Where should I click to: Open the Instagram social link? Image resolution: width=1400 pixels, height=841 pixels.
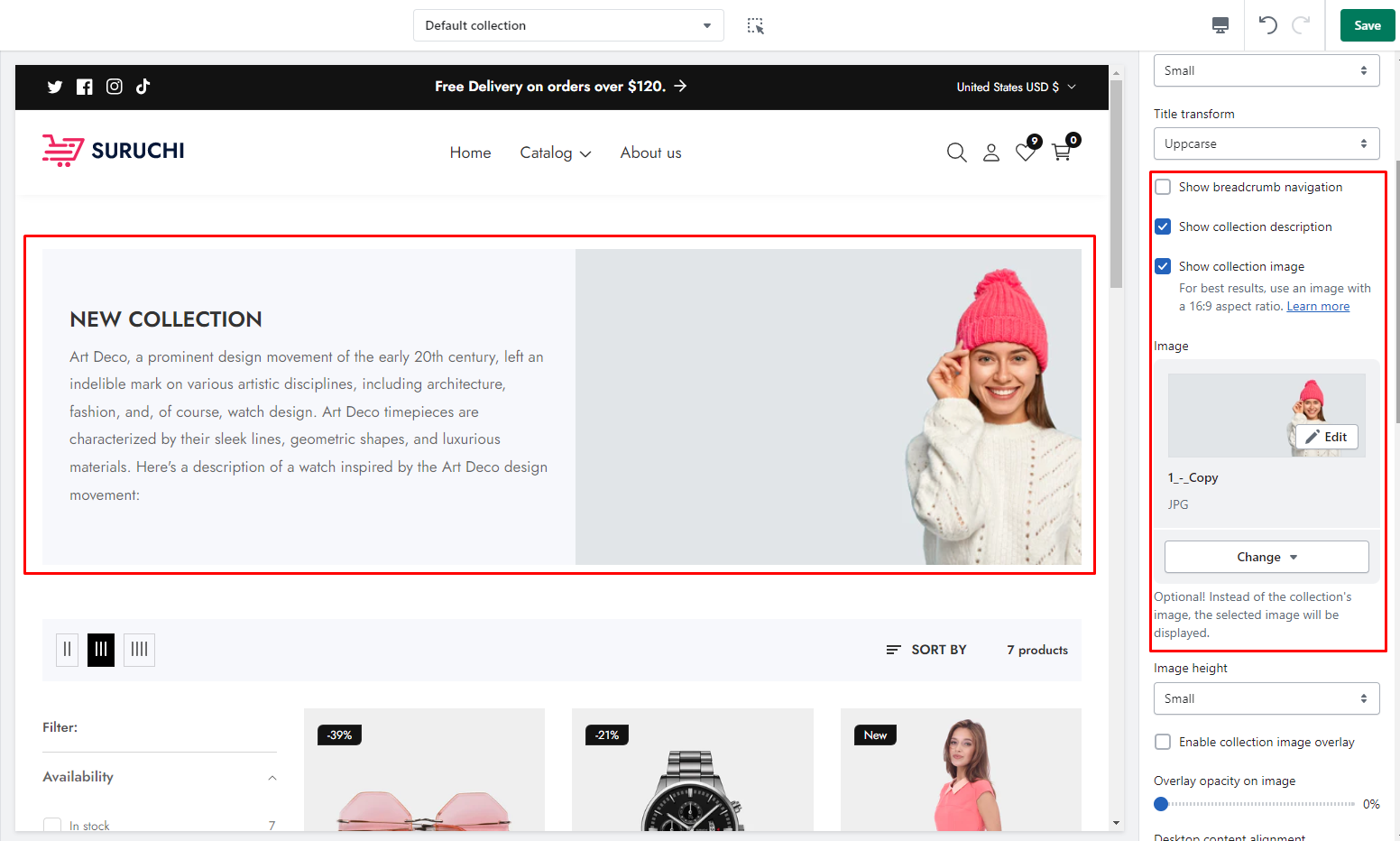pos(115,87)
